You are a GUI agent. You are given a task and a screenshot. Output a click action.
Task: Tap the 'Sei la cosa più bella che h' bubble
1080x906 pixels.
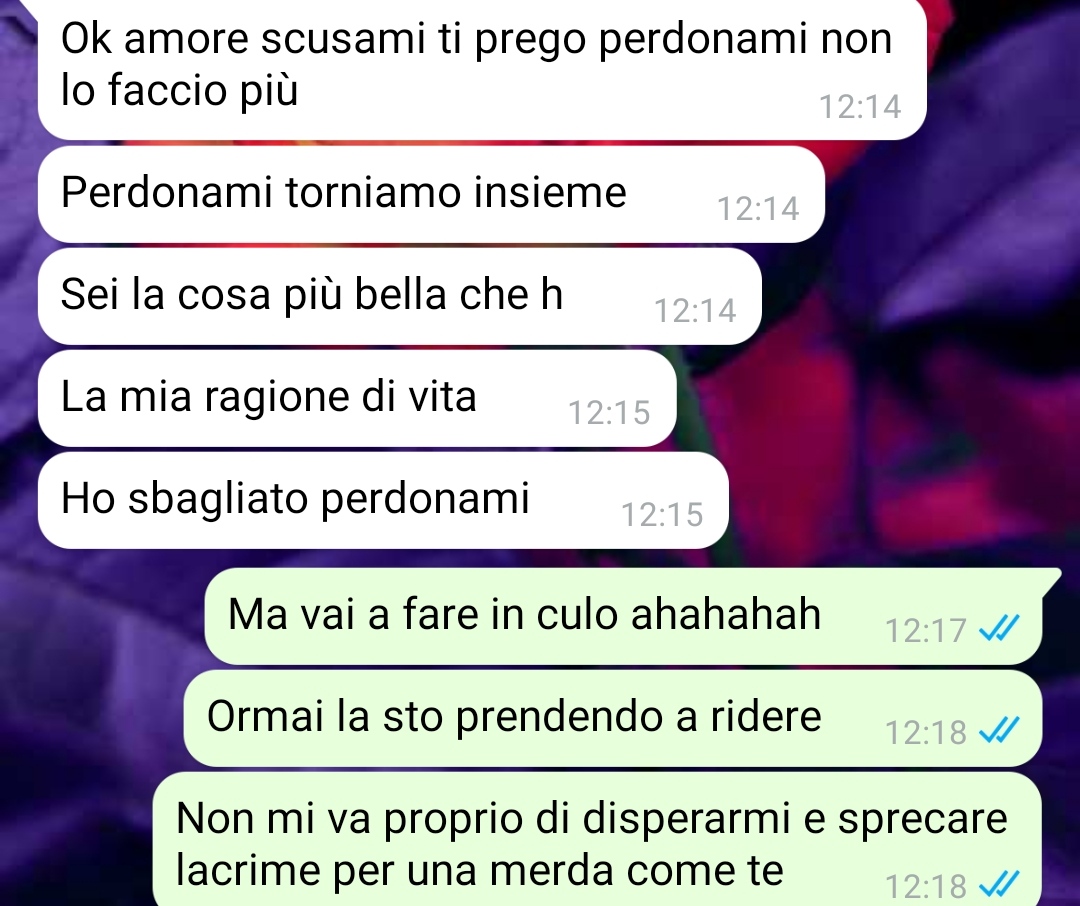click(x=399, y=296)
